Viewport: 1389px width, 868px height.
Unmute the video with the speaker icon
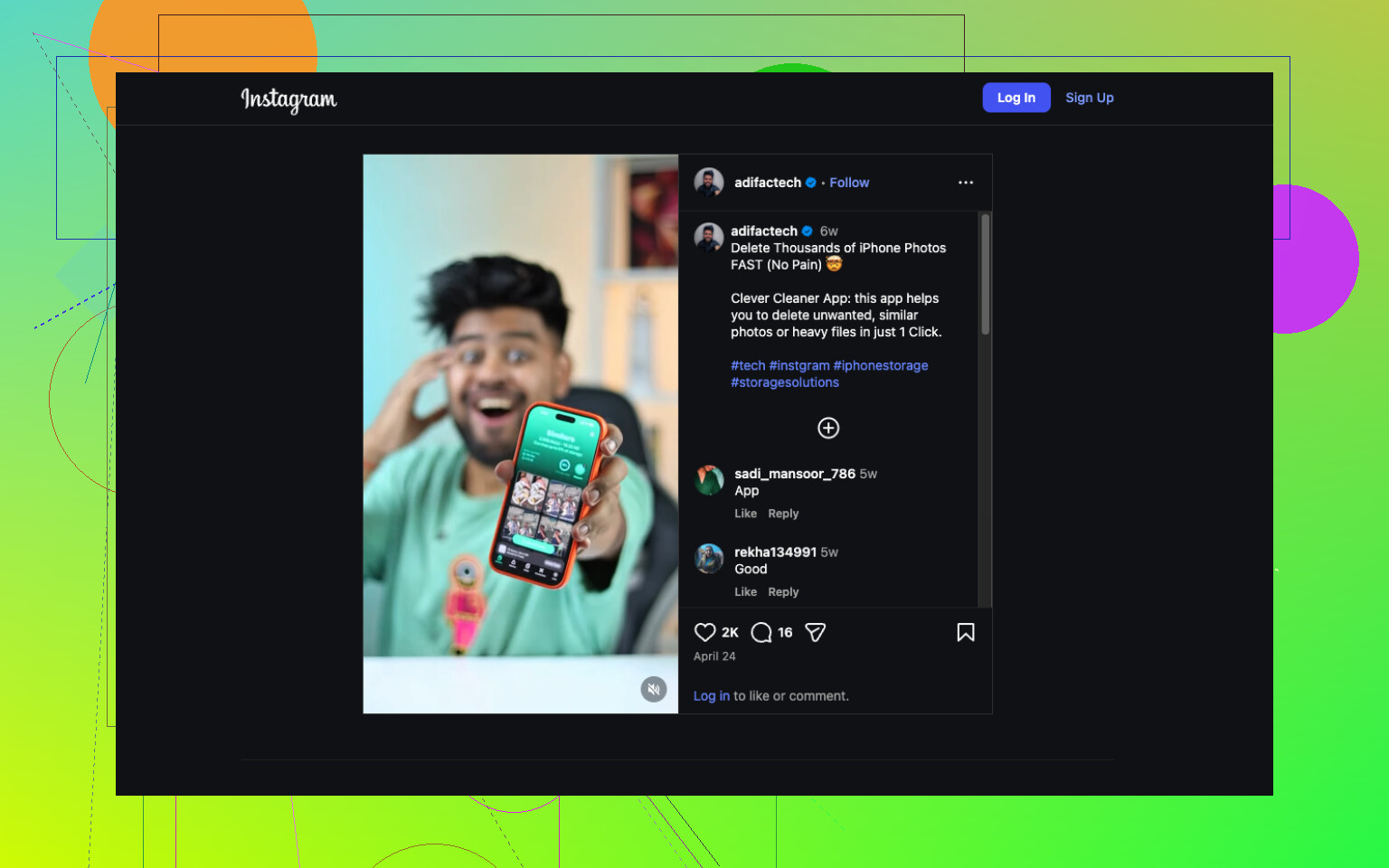coord(654,689)
